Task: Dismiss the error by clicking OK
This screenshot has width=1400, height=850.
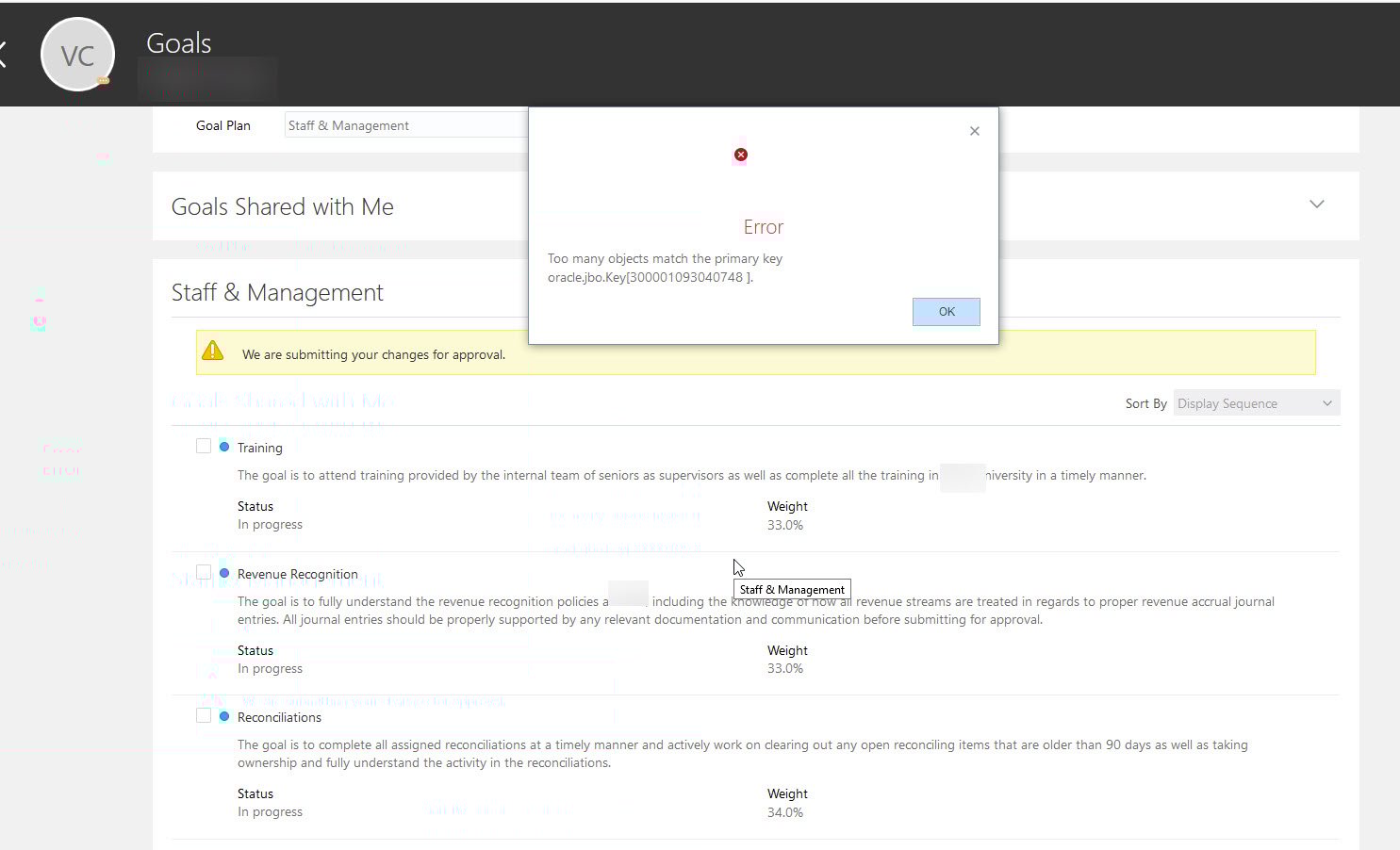Action: 946,311
